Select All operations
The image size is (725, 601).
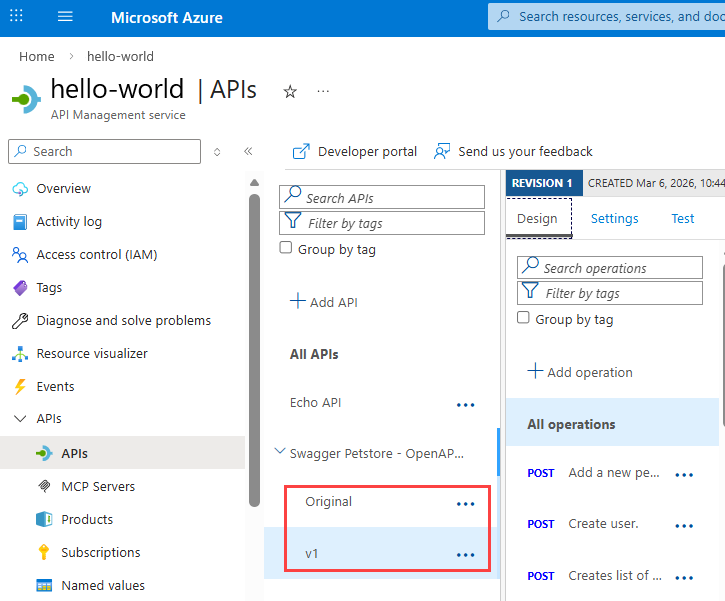pyautogui.click(x=612, y=422)
